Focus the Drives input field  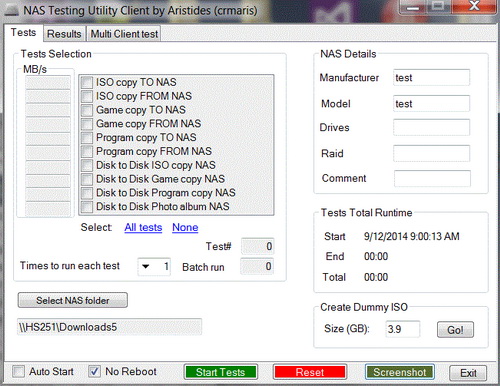coord(431,127)
